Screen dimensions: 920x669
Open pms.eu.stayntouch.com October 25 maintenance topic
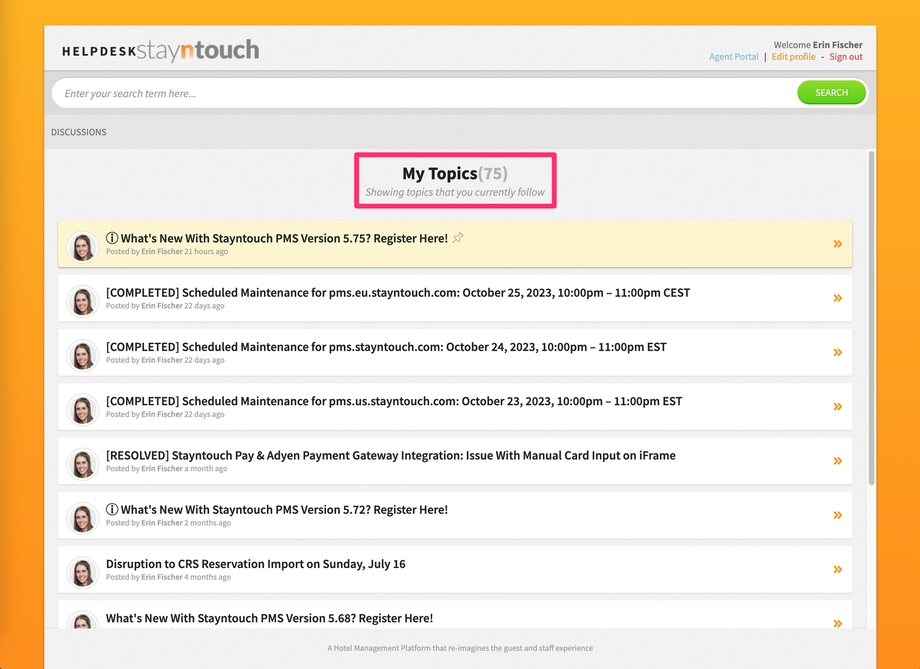coord(398,293)
